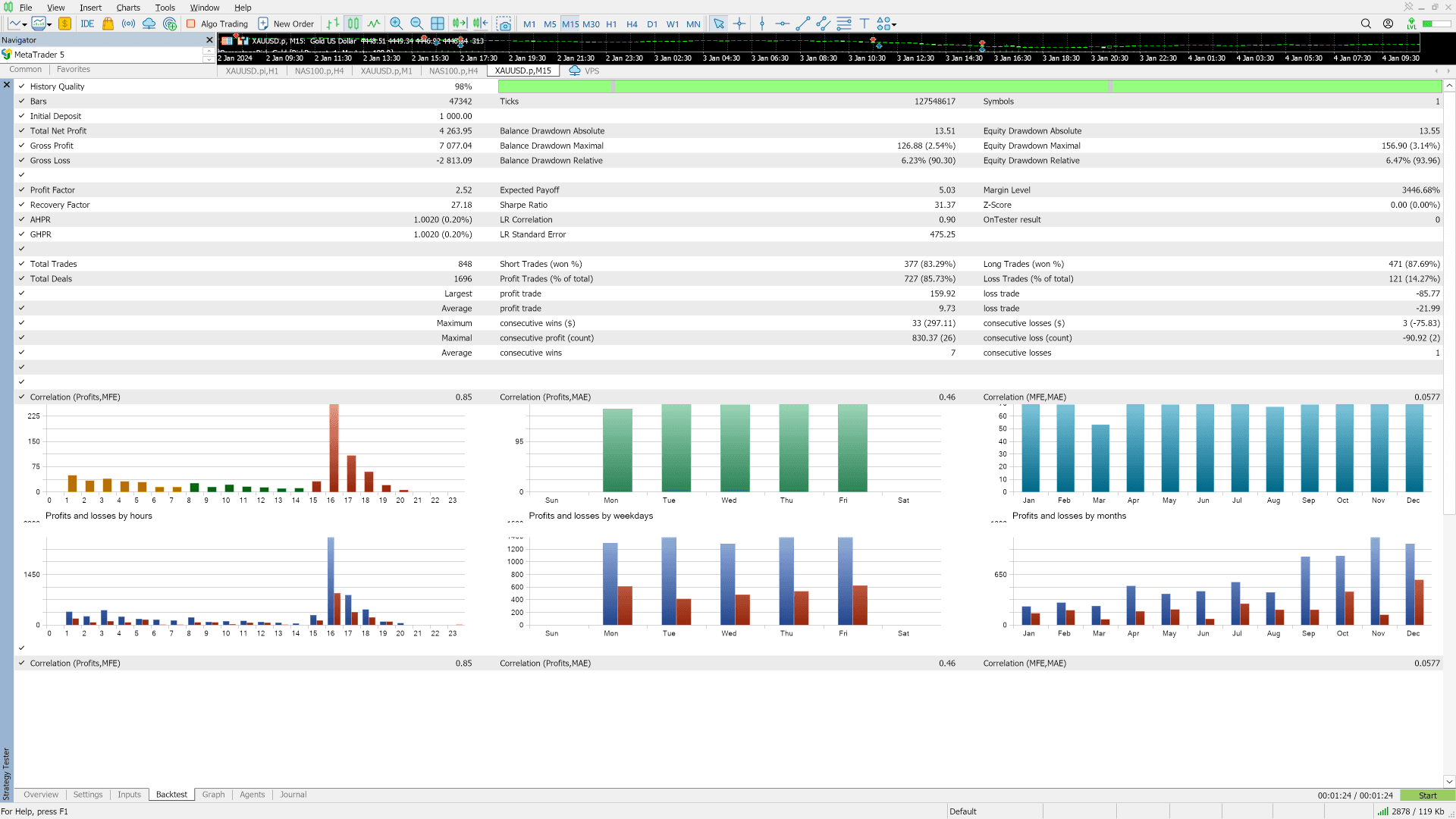Open the Favorites navigator tab

click(x=74, y=69)
